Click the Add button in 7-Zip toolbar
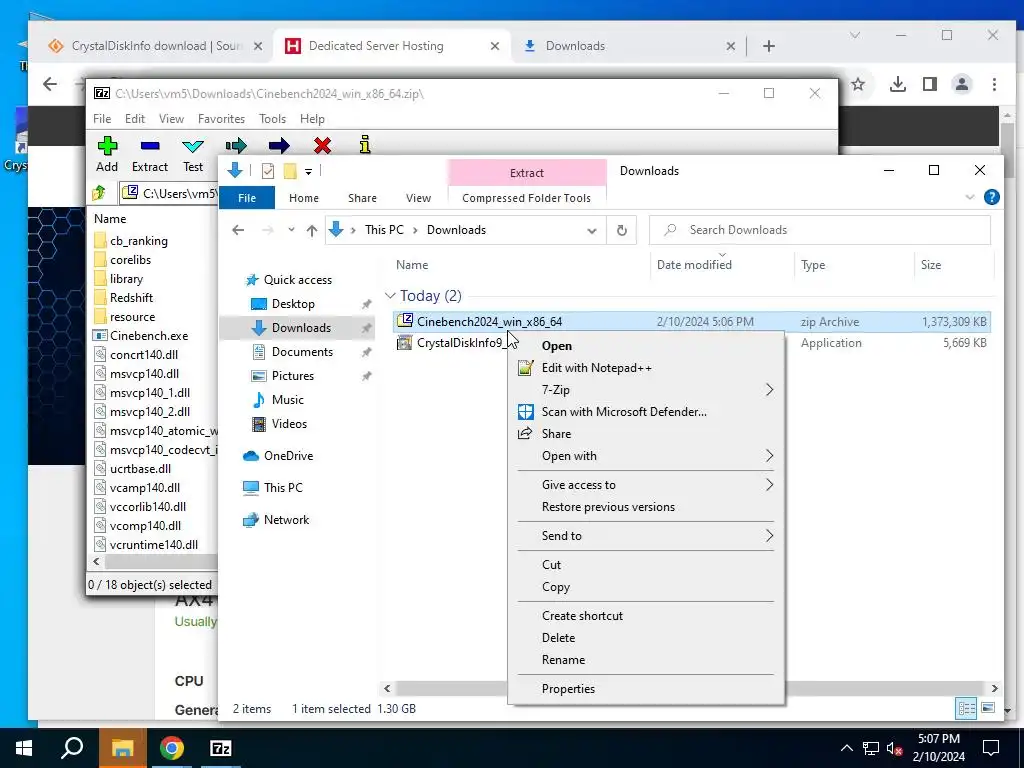 pos(107,155)
